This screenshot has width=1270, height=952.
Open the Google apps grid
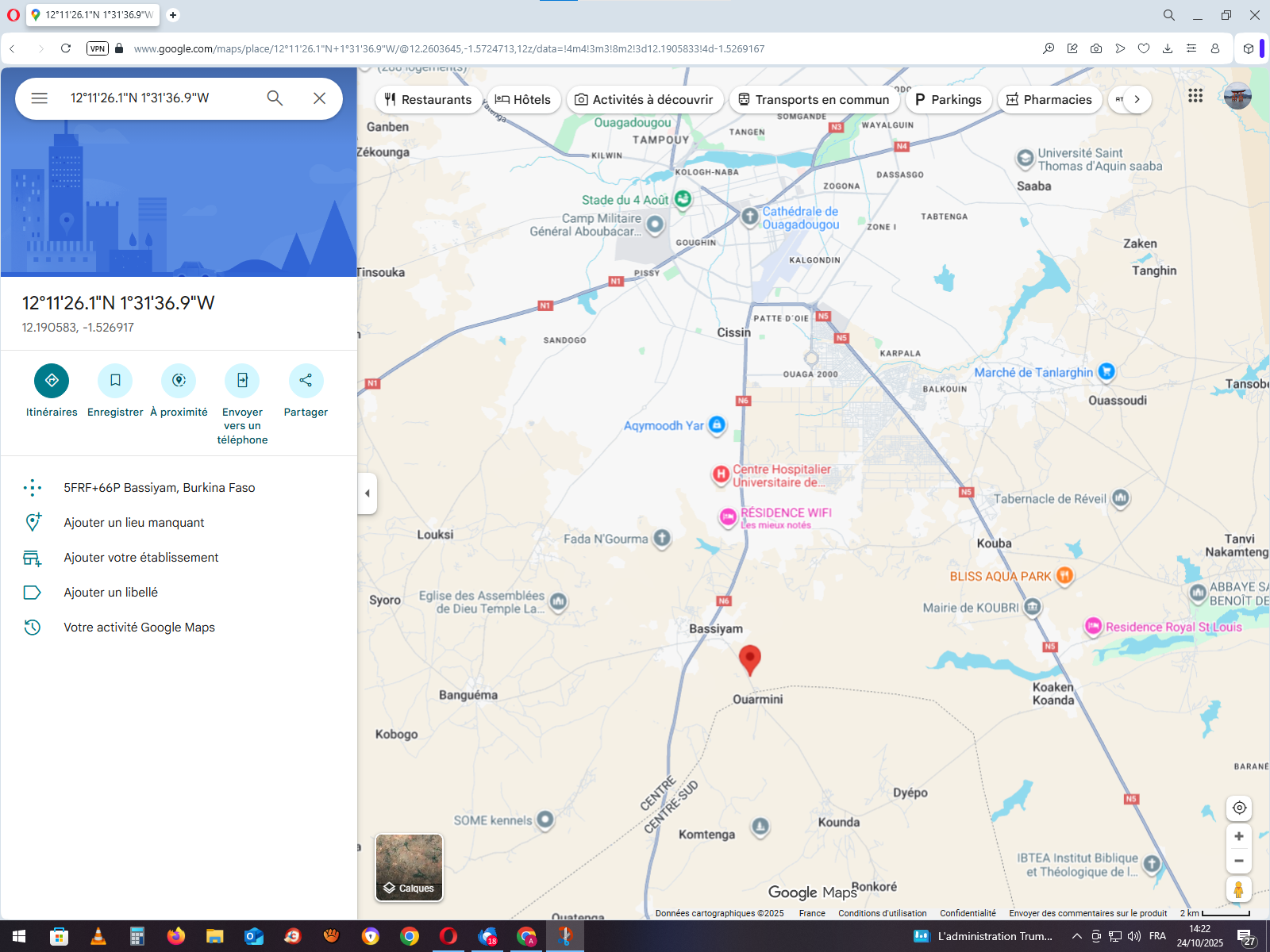click(x=1195, y=96)
